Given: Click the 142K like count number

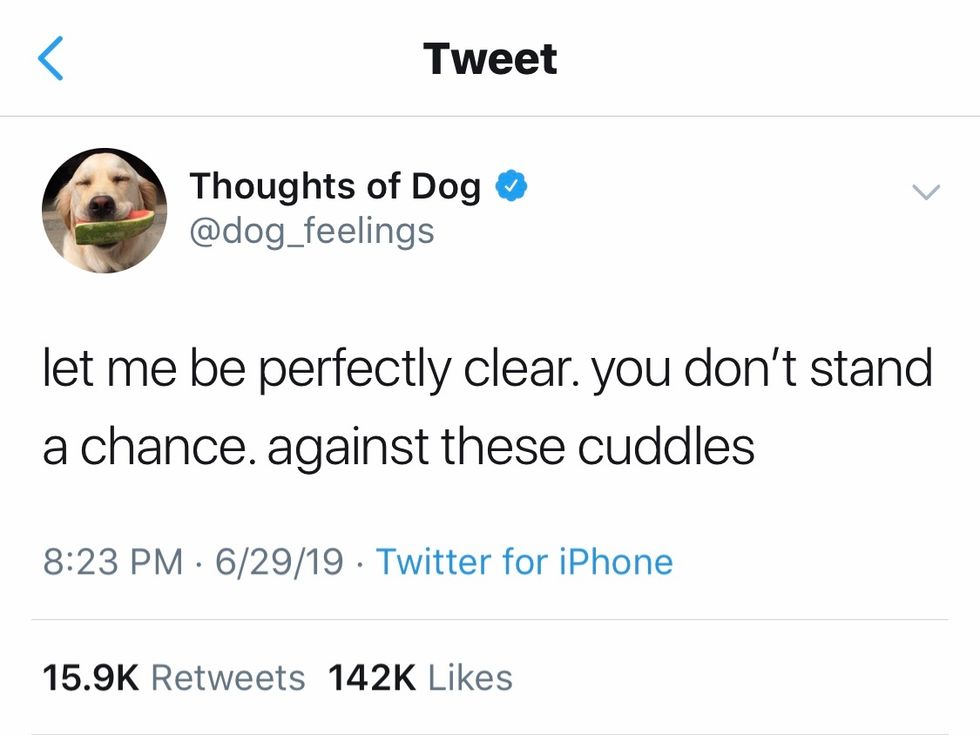Looking at the screenshot, I should 371,678.
